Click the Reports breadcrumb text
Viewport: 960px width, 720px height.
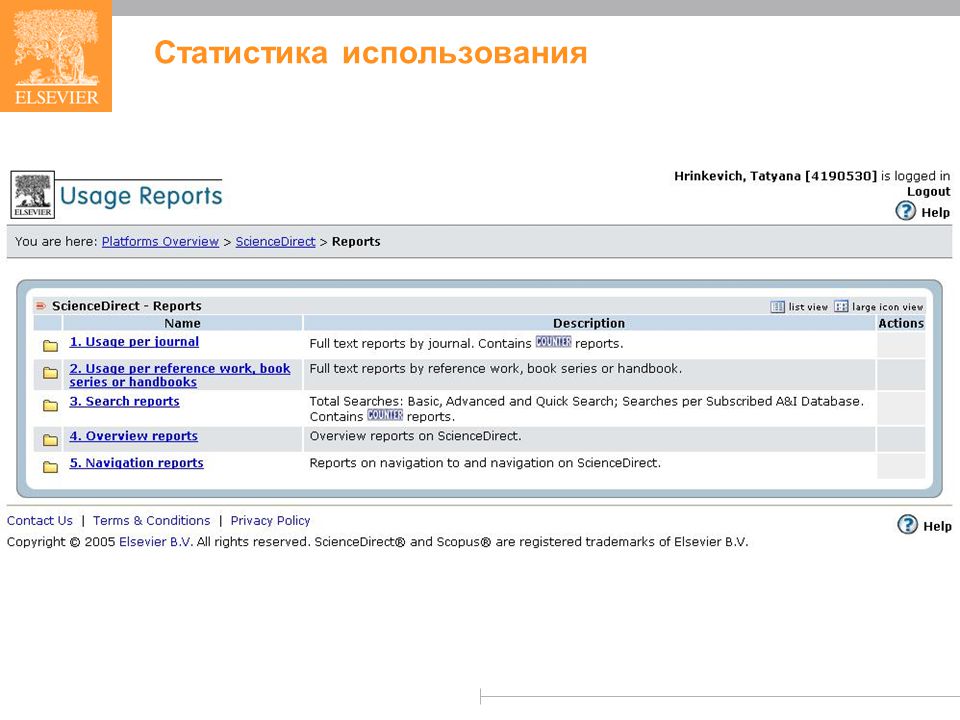[356, 241]
